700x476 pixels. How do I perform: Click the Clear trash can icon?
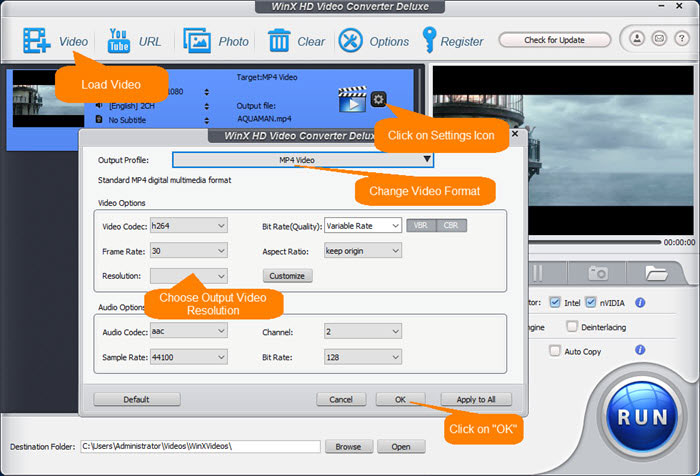[279, 41]
